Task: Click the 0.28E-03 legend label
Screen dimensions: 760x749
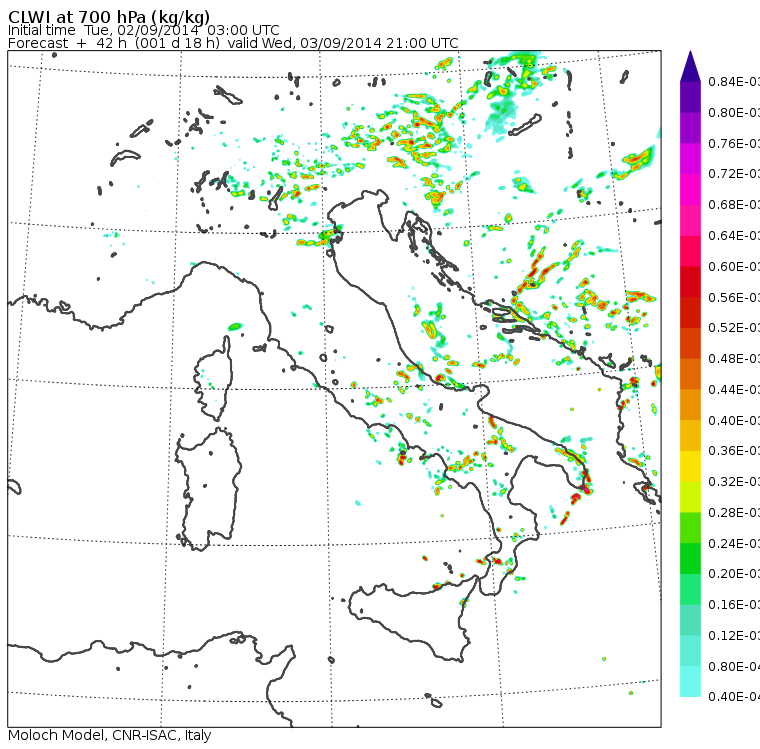Action: click(734, 512)
